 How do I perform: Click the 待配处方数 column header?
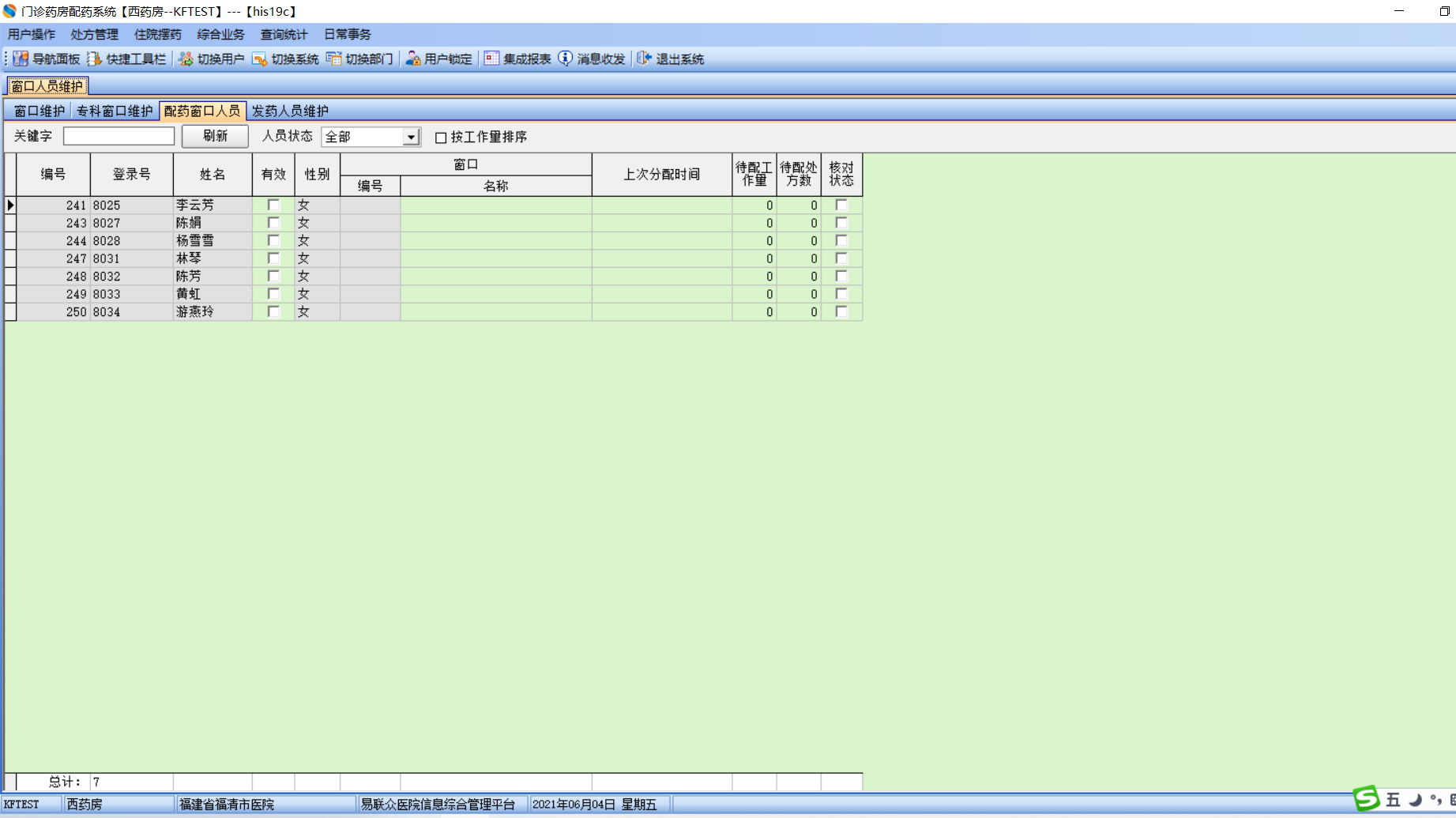[799, 175]
